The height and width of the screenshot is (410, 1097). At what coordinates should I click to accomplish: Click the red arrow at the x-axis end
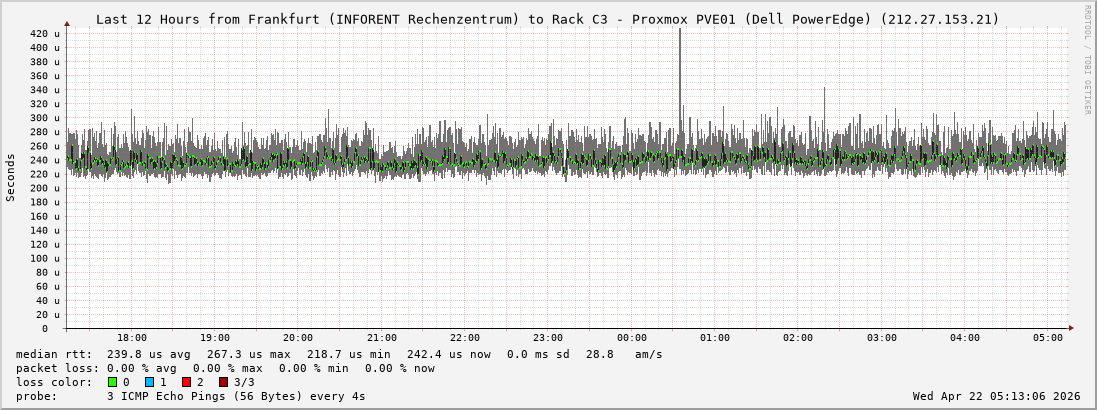coord(1070,328)
